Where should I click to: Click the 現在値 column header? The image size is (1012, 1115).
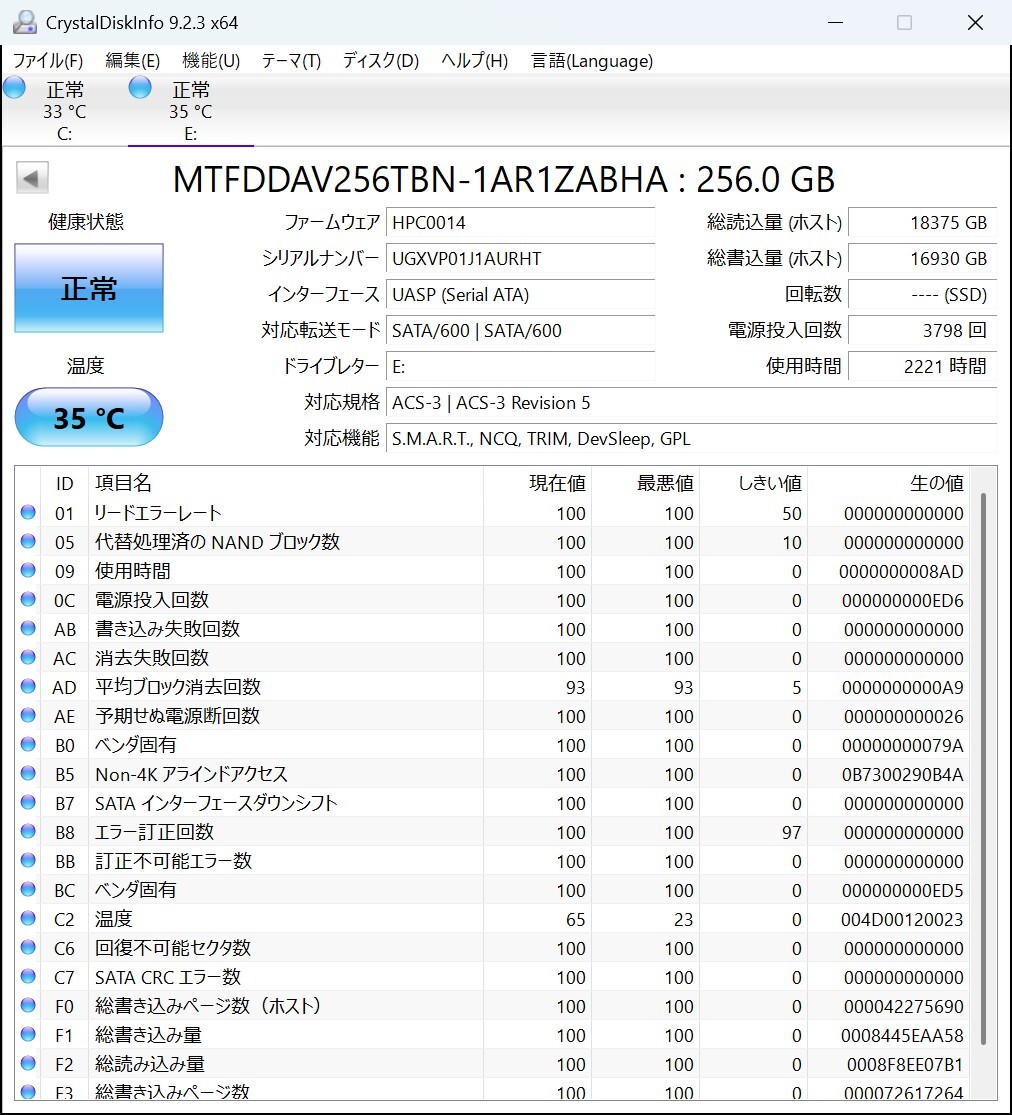(538, 483)
